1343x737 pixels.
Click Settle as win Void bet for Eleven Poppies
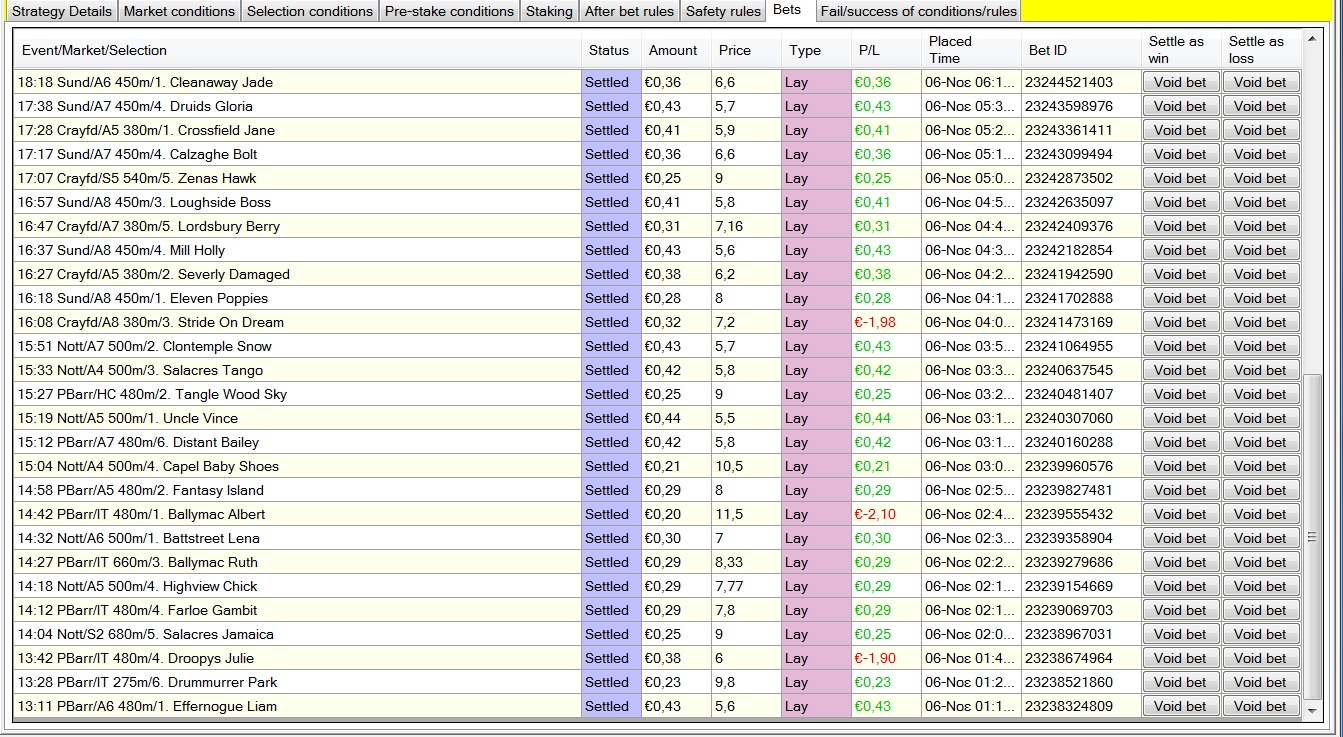(x=1180, y=298)
